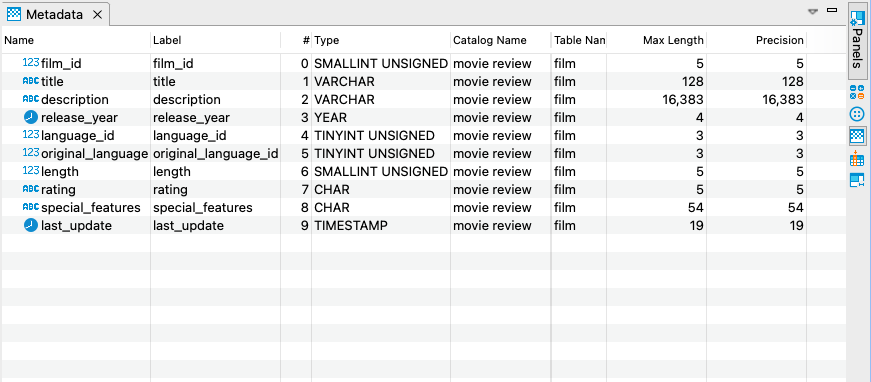The image size is (871, 382).
Task: Select the release_year name cell
Action: coord(79,118)
